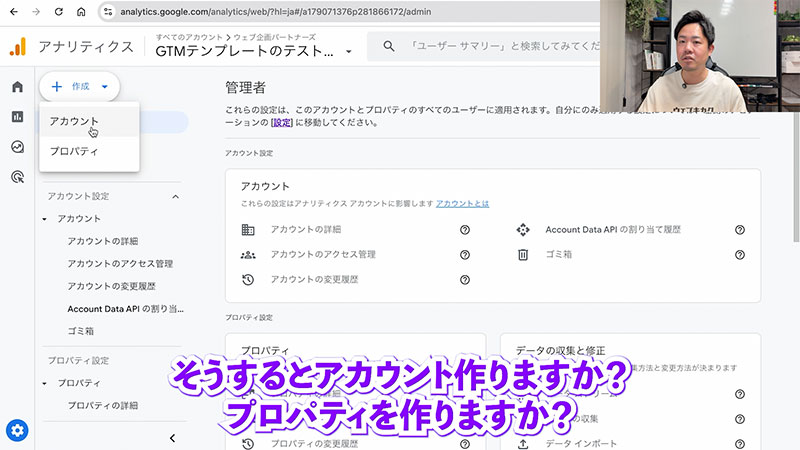Click the trash can icon beside ゴミ箱

pos(523,255)
